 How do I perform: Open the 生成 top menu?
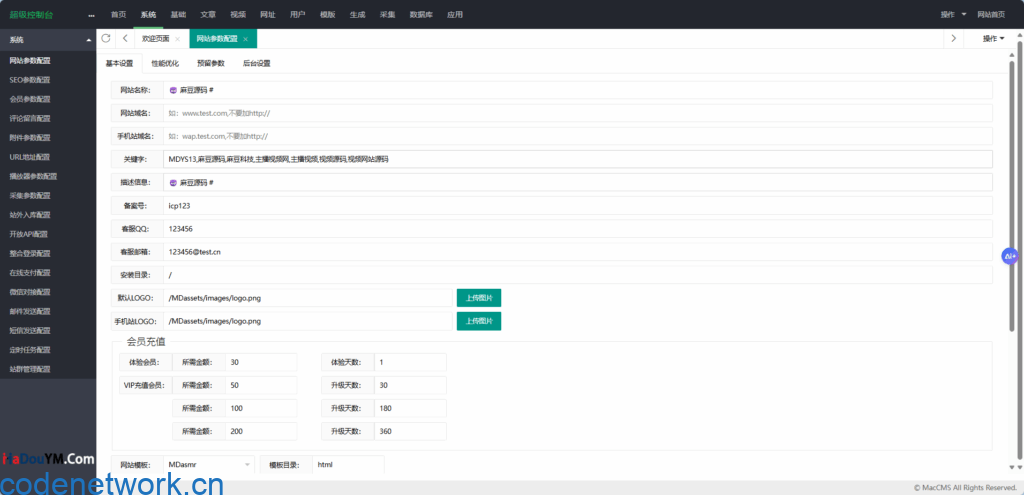pyautogui.click(x=357, y=14)
